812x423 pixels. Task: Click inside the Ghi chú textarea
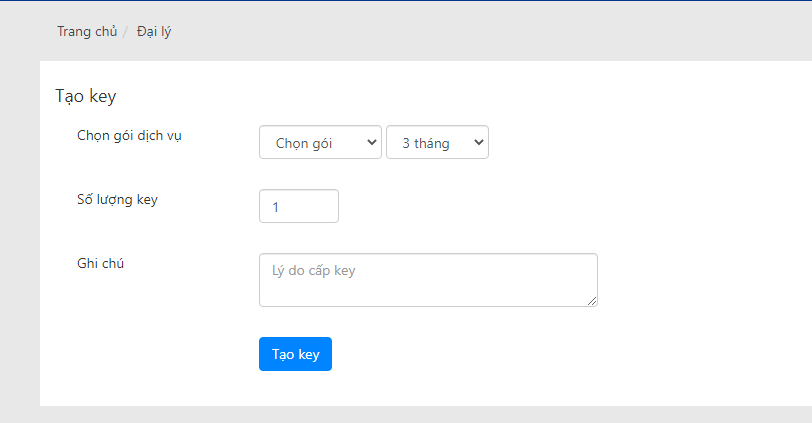point(428,280)
